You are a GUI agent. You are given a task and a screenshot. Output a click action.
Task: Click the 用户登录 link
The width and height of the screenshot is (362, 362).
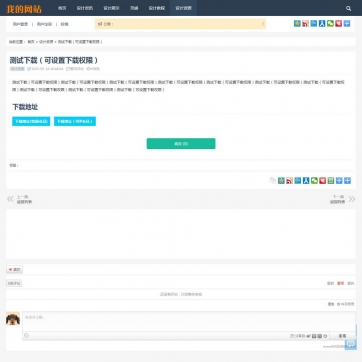20,24
